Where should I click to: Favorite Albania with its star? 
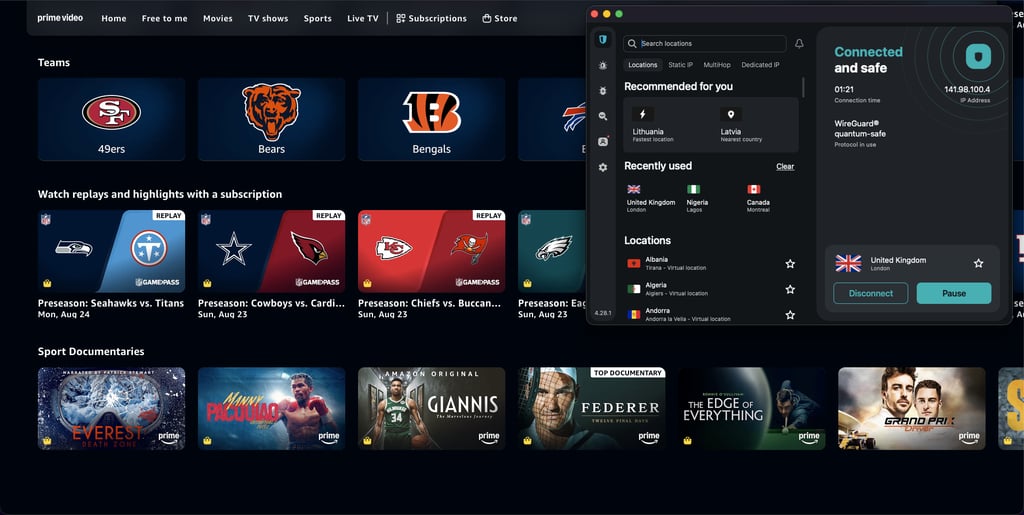(x=790, y=264)
